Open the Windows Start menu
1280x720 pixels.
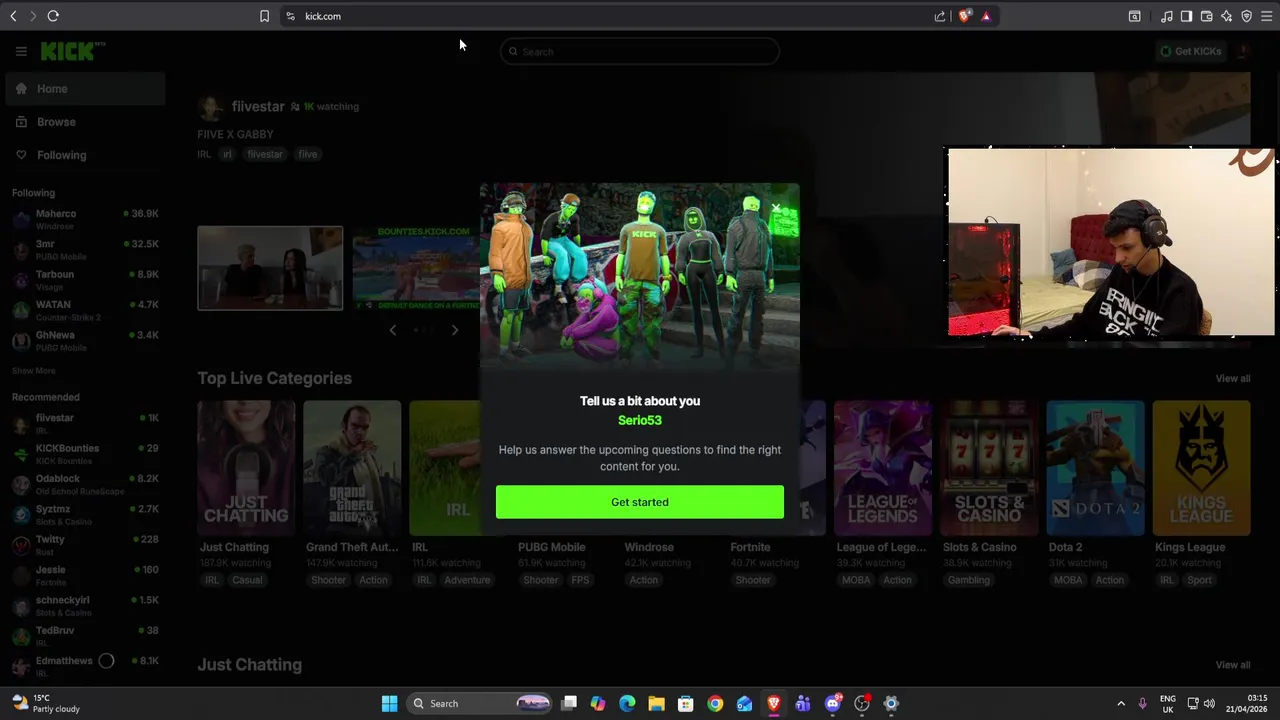point(390,704)
